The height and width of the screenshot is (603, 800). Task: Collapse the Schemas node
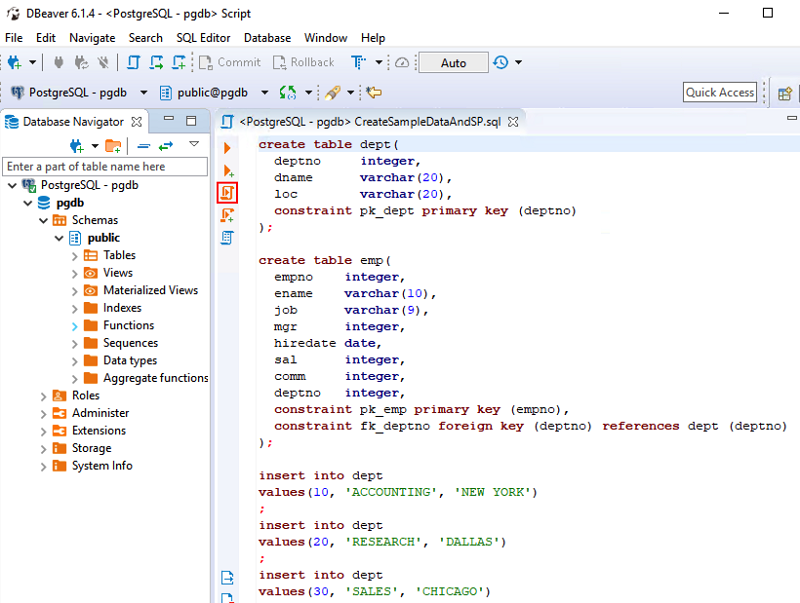tap(43, 220)
